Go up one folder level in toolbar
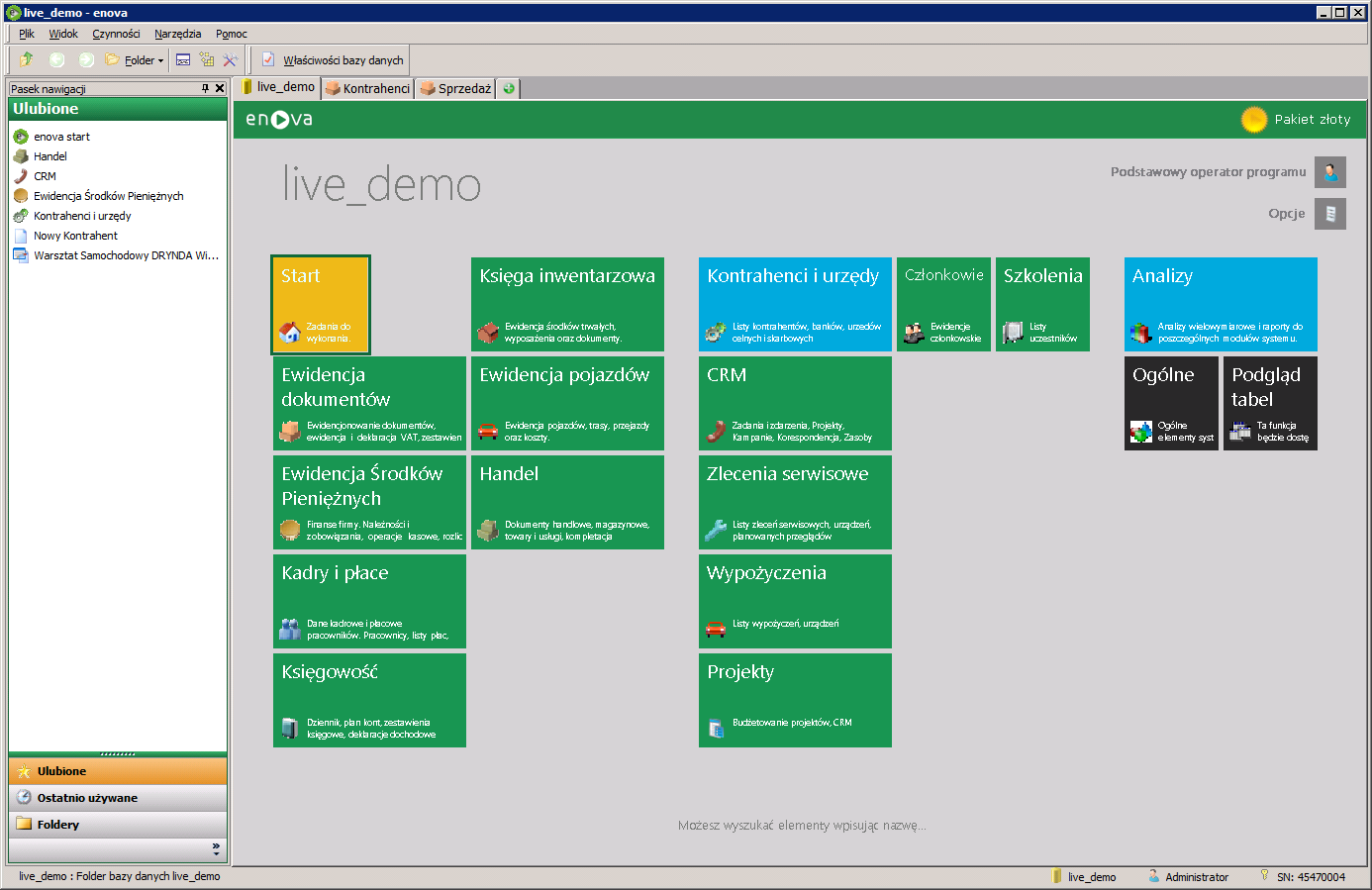Image resolution: width=1372 pixels, height=890 pixels. [27, 59]
